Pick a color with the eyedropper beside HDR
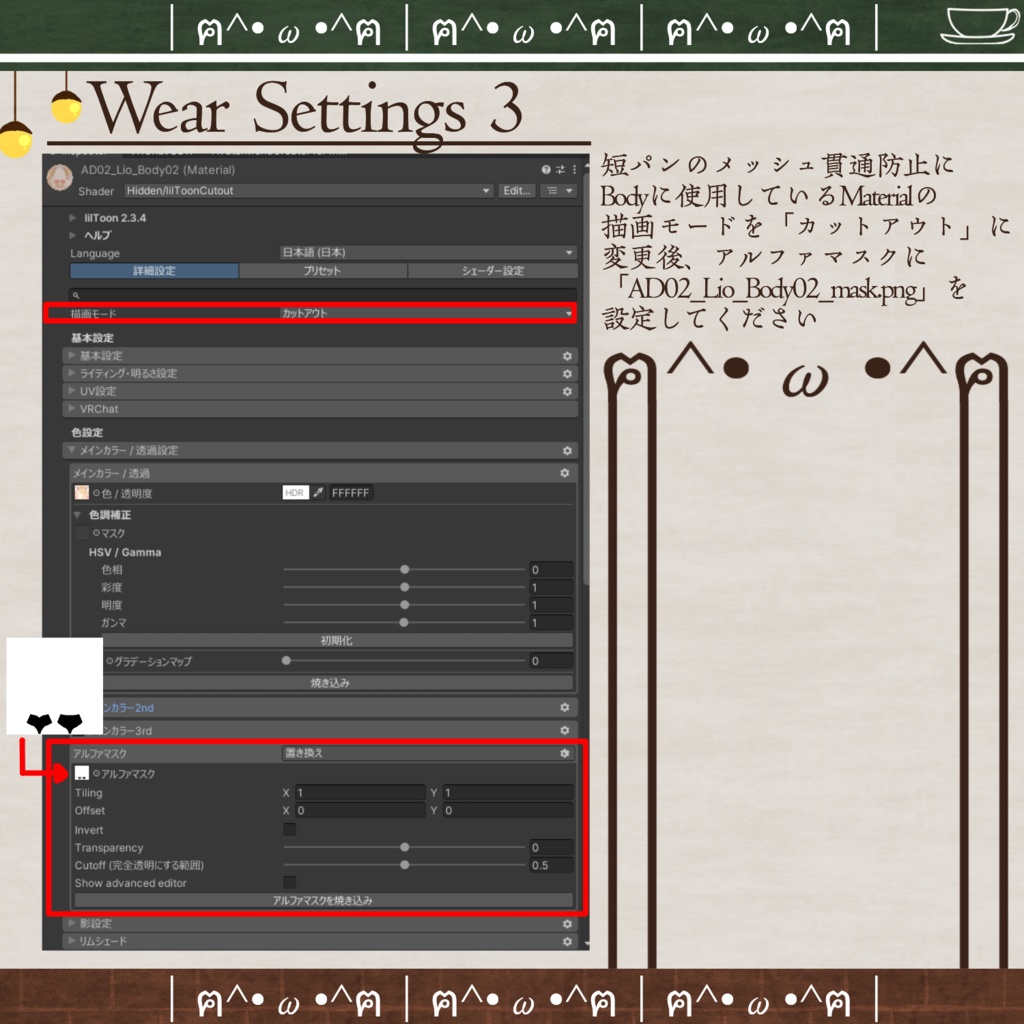The image size is (1024, 1024). pyautogui.click(x=318, y=492)
